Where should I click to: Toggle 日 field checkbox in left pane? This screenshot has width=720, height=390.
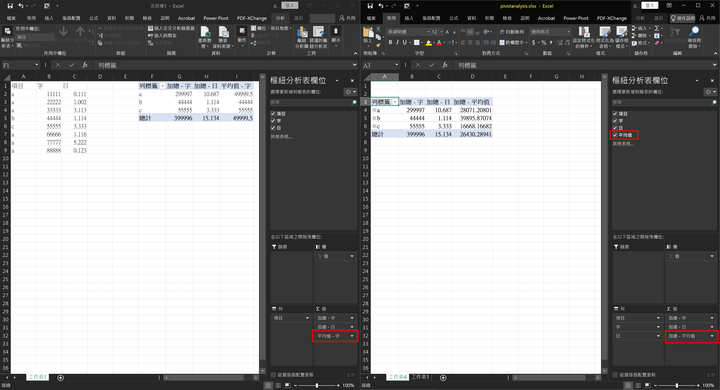273,128
